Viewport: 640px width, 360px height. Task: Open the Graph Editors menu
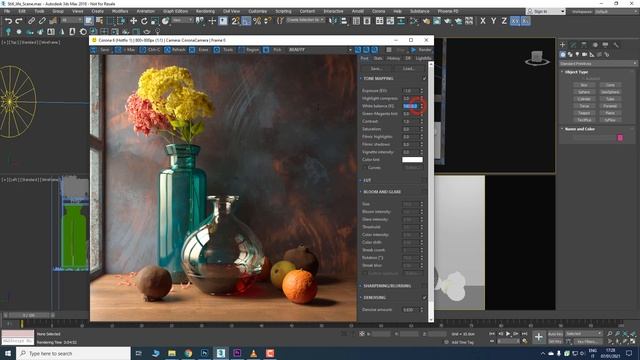(x=176, y=11)
